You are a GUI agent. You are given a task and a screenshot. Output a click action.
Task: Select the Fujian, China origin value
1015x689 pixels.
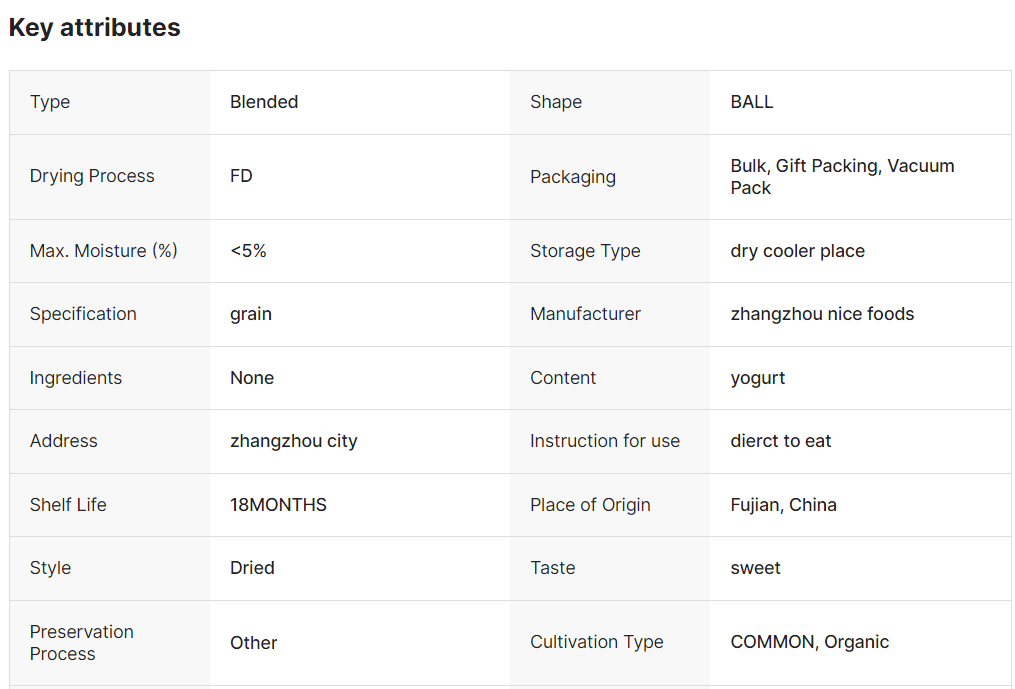783,505
